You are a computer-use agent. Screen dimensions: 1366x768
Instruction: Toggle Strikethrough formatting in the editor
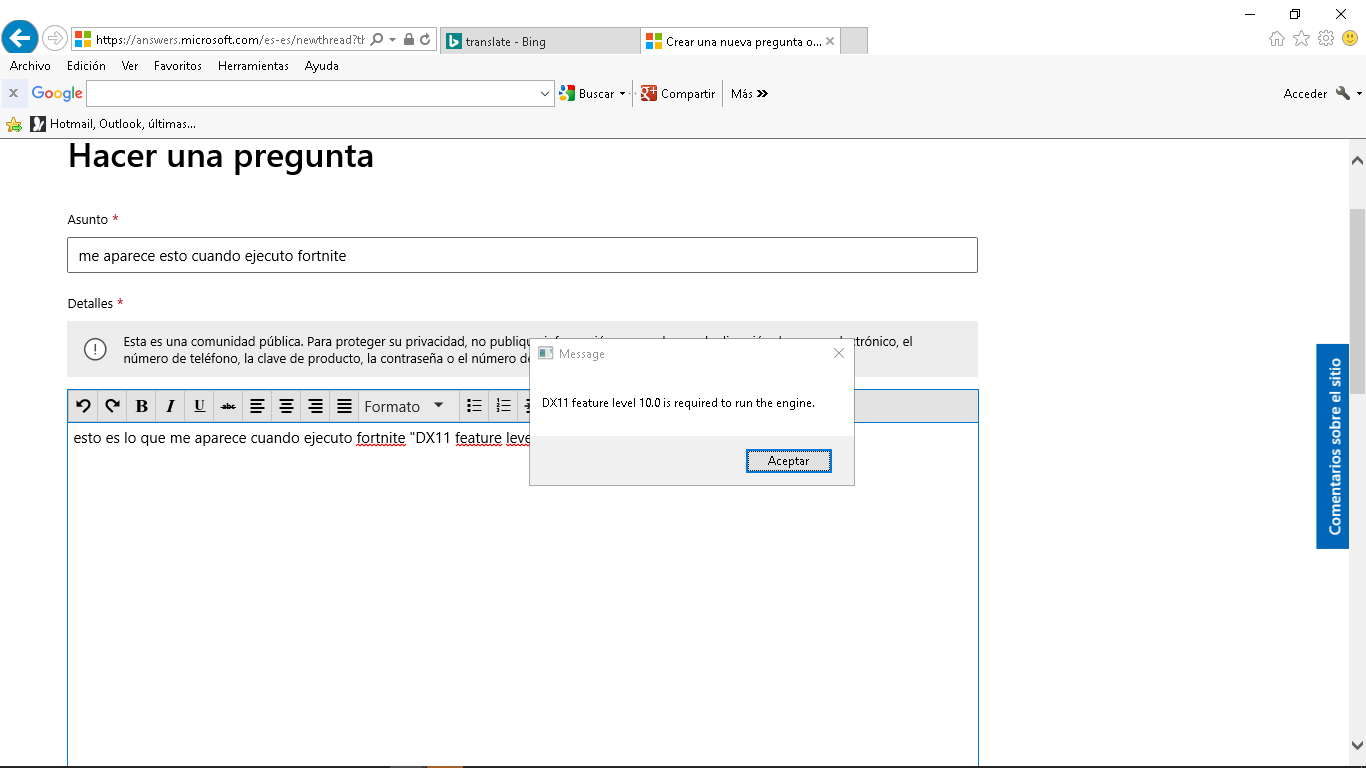tap(228, 406)
